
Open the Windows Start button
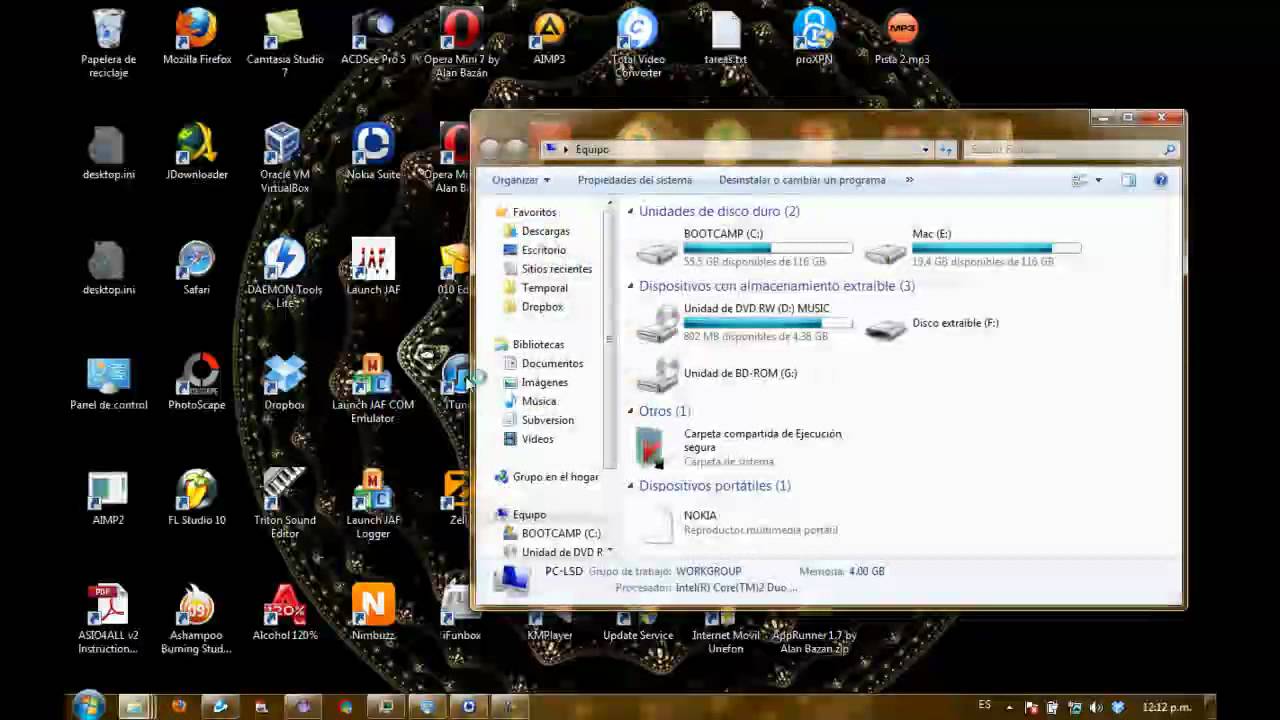tap(88, 706)
